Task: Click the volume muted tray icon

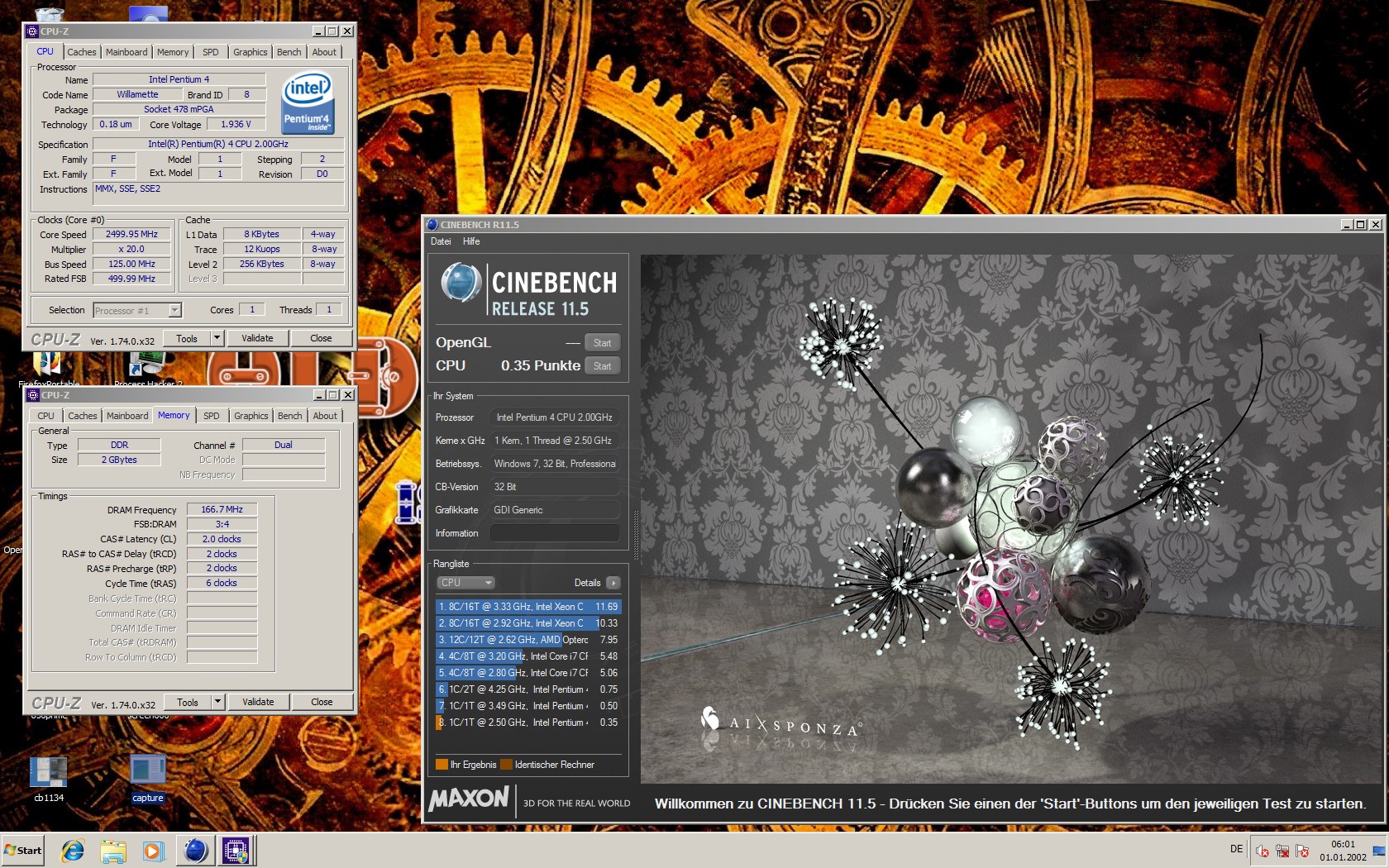Action: coord(1263,851)
